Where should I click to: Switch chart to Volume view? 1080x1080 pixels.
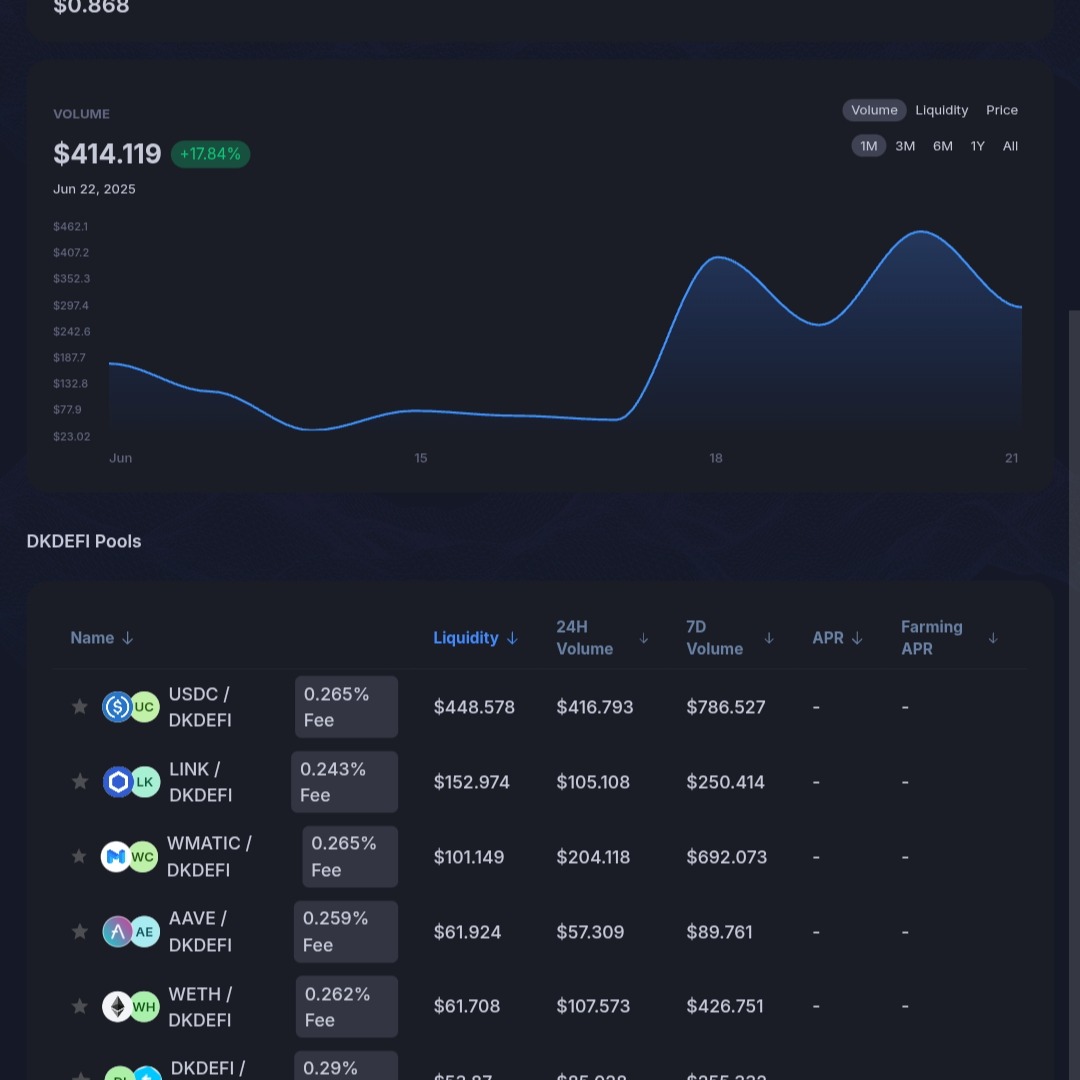[874, 110]
